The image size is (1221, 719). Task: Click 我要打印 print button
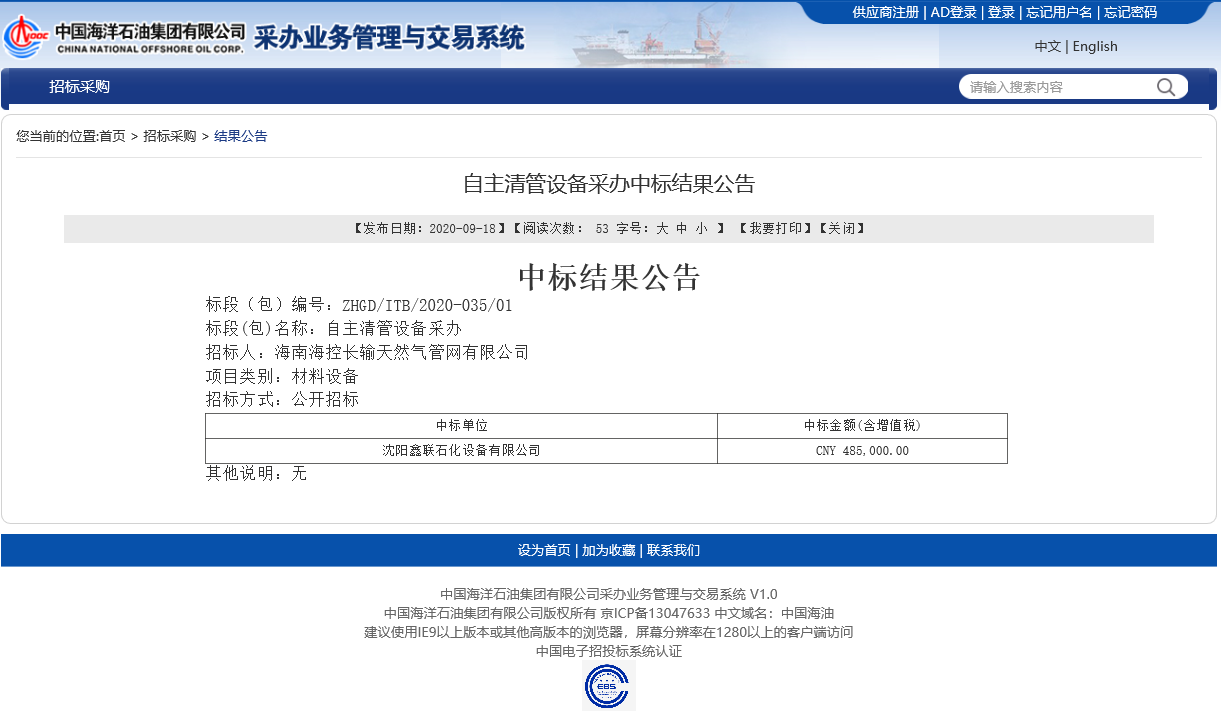point(776,229)
